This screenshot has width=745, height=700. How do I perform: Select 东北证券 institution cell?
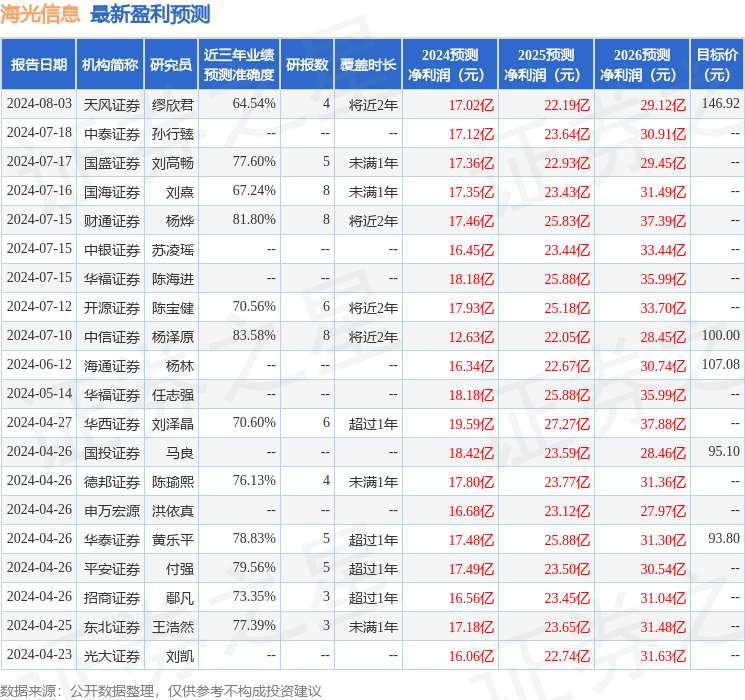112,627
